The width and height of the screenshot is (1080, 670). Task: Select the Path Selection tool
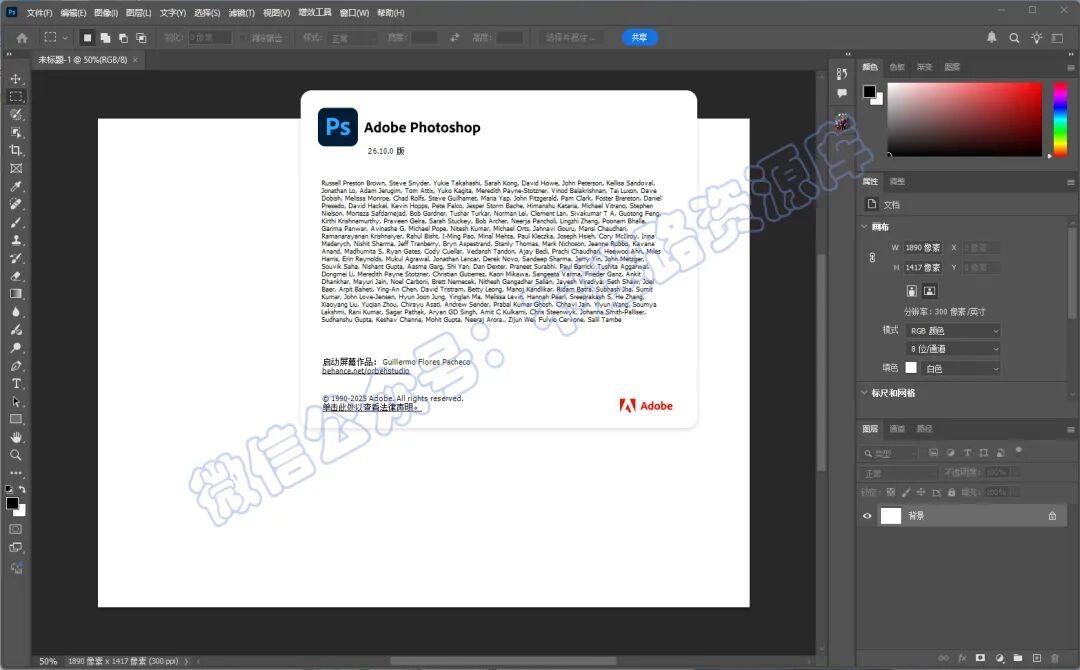click(x=16, y=401)
